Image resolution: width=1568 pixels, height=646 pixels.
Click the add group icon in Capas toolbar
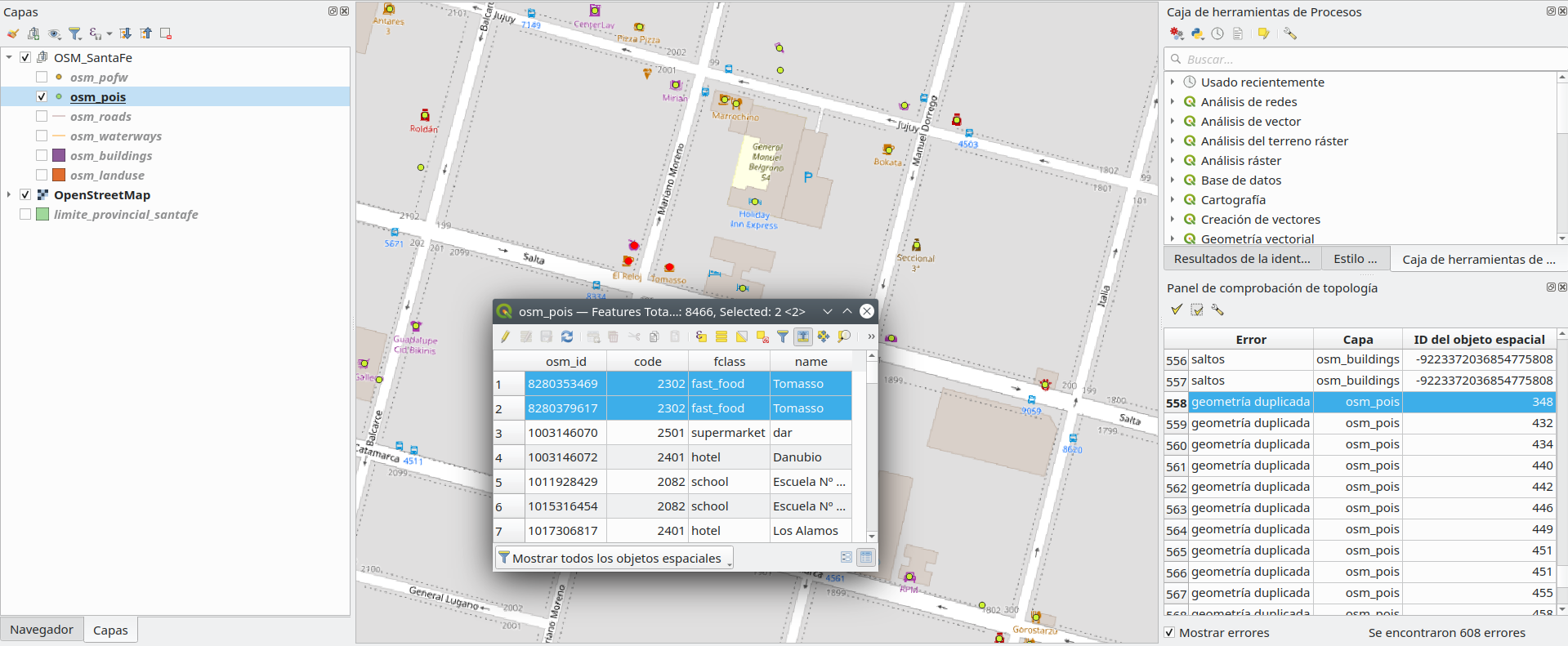tap(34, 33)
